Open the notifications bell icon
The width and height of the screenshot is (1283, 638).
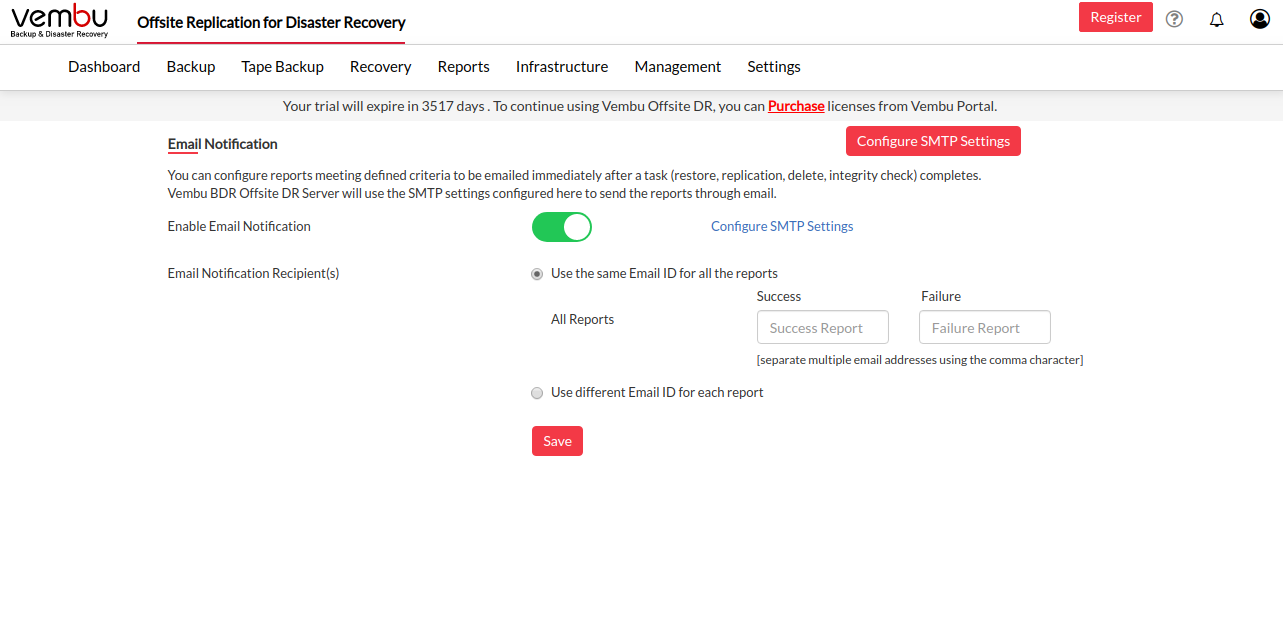point(1217,19)
